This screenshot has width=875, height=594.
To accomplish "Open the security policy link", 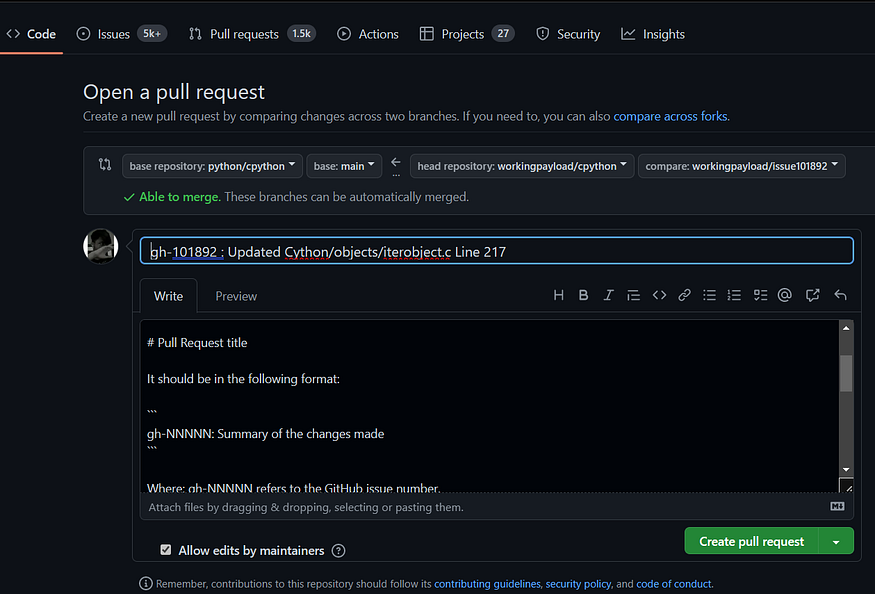I will pos(578,584).
